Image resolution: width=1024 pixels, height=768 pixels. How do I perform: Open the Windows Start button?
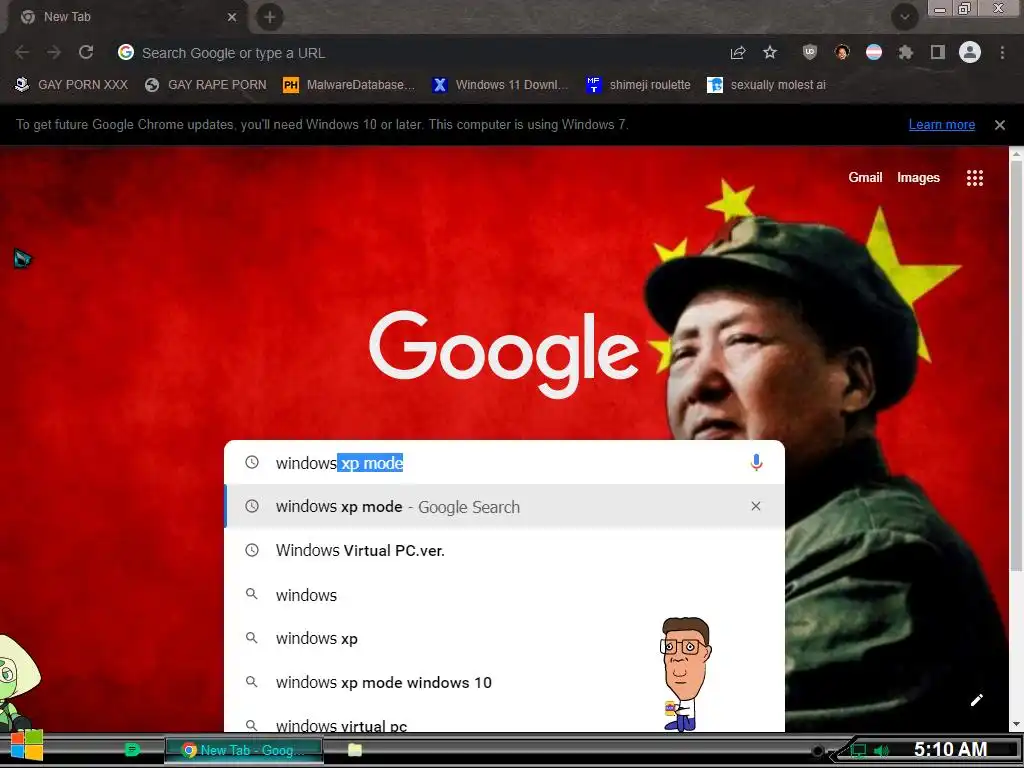point(27,745)
